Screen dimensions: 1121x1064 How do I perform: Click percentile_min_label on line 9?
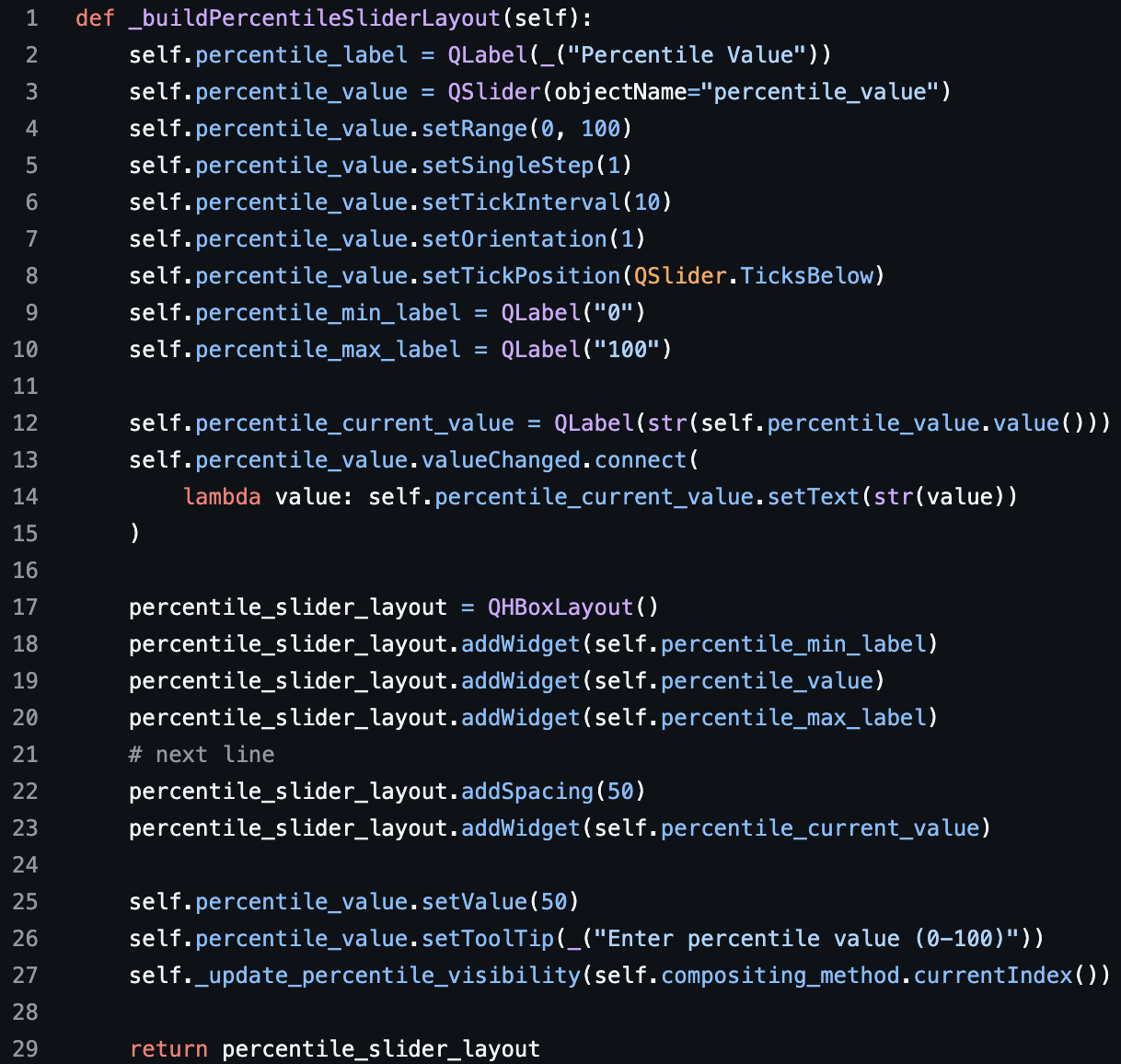(x=328, y=313)
